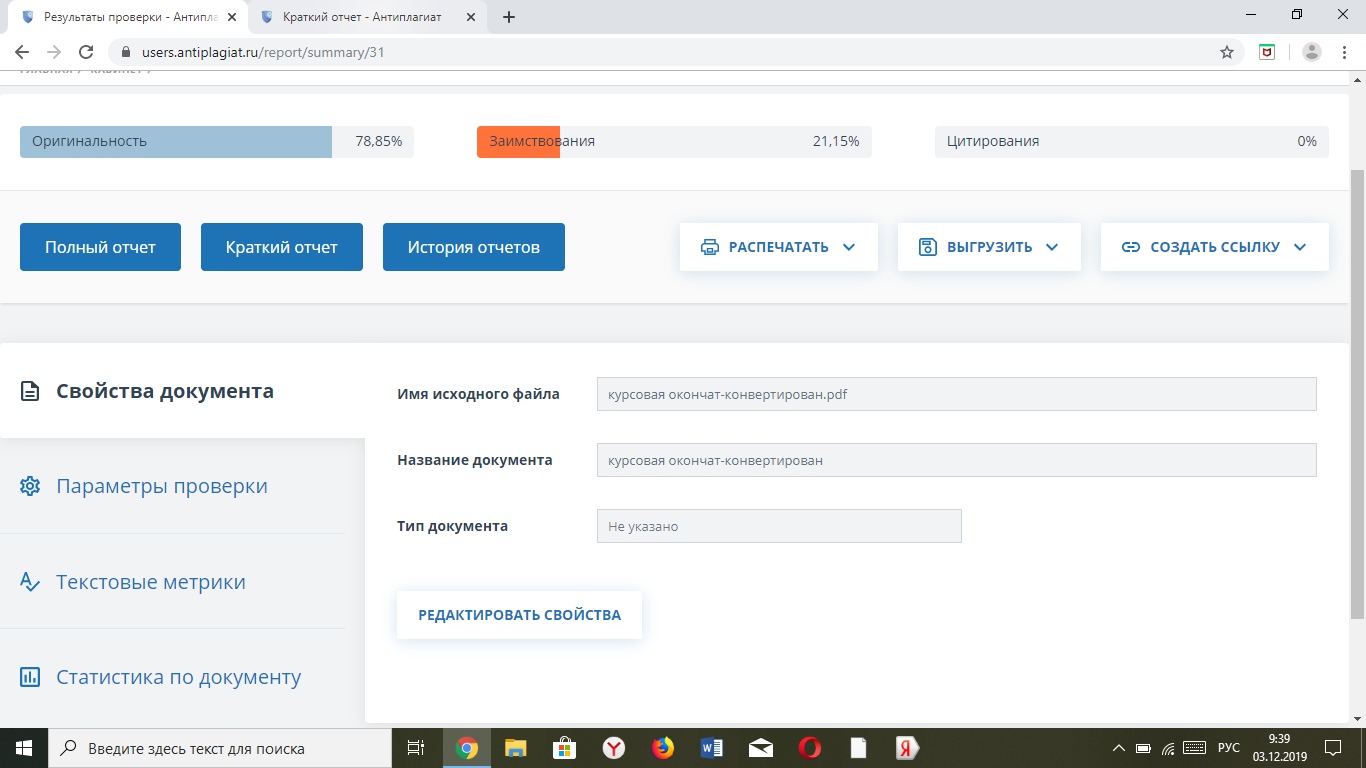
Task: Reload the page with the refresh icon
Action: 86,53
